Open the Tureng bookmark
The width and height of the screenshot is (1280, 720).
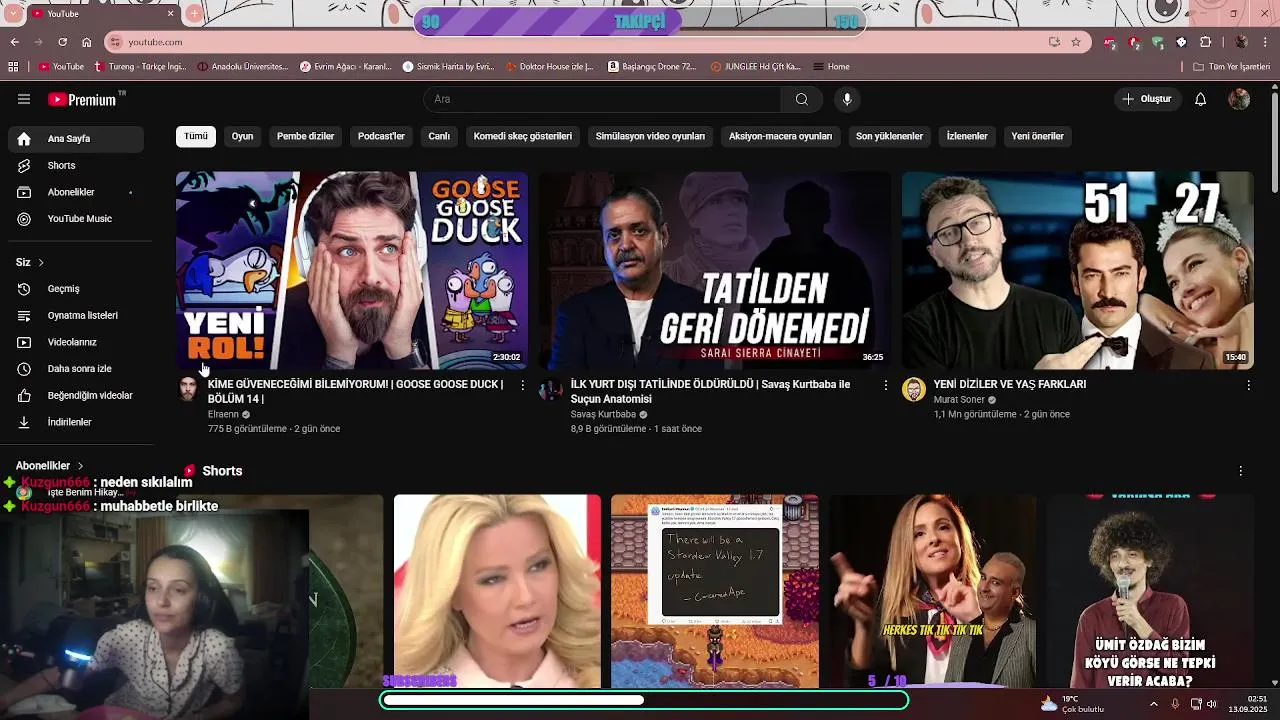tap(140, 67)
